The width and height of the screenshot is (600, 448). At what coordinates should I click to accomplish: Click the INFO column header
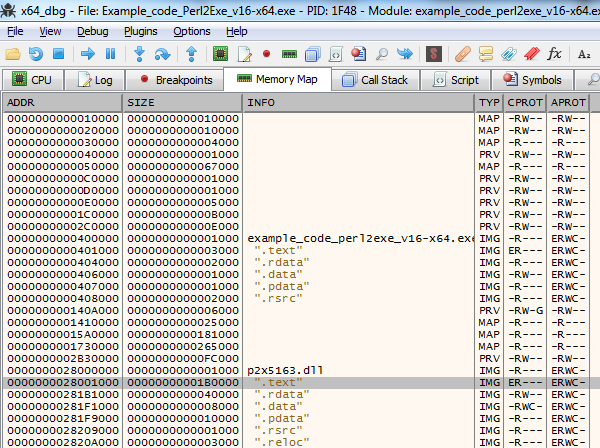(x=359, y=102)
